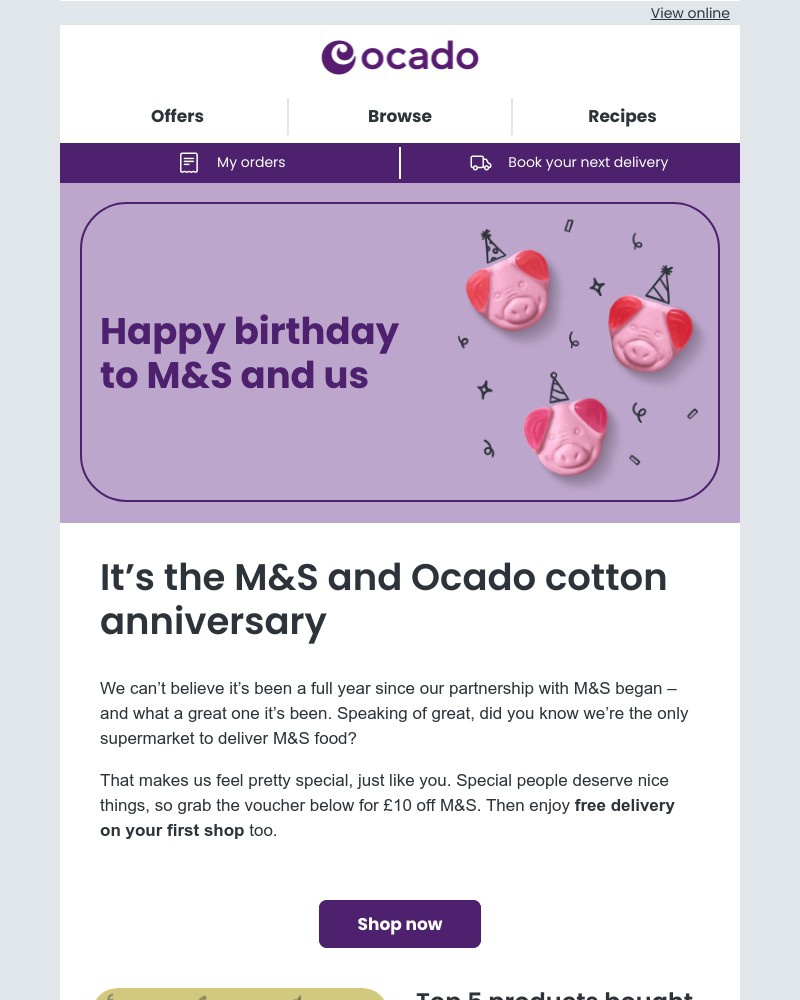Click the delivery truck icon
800x1000 pixels.
click(x=481, y=162)
